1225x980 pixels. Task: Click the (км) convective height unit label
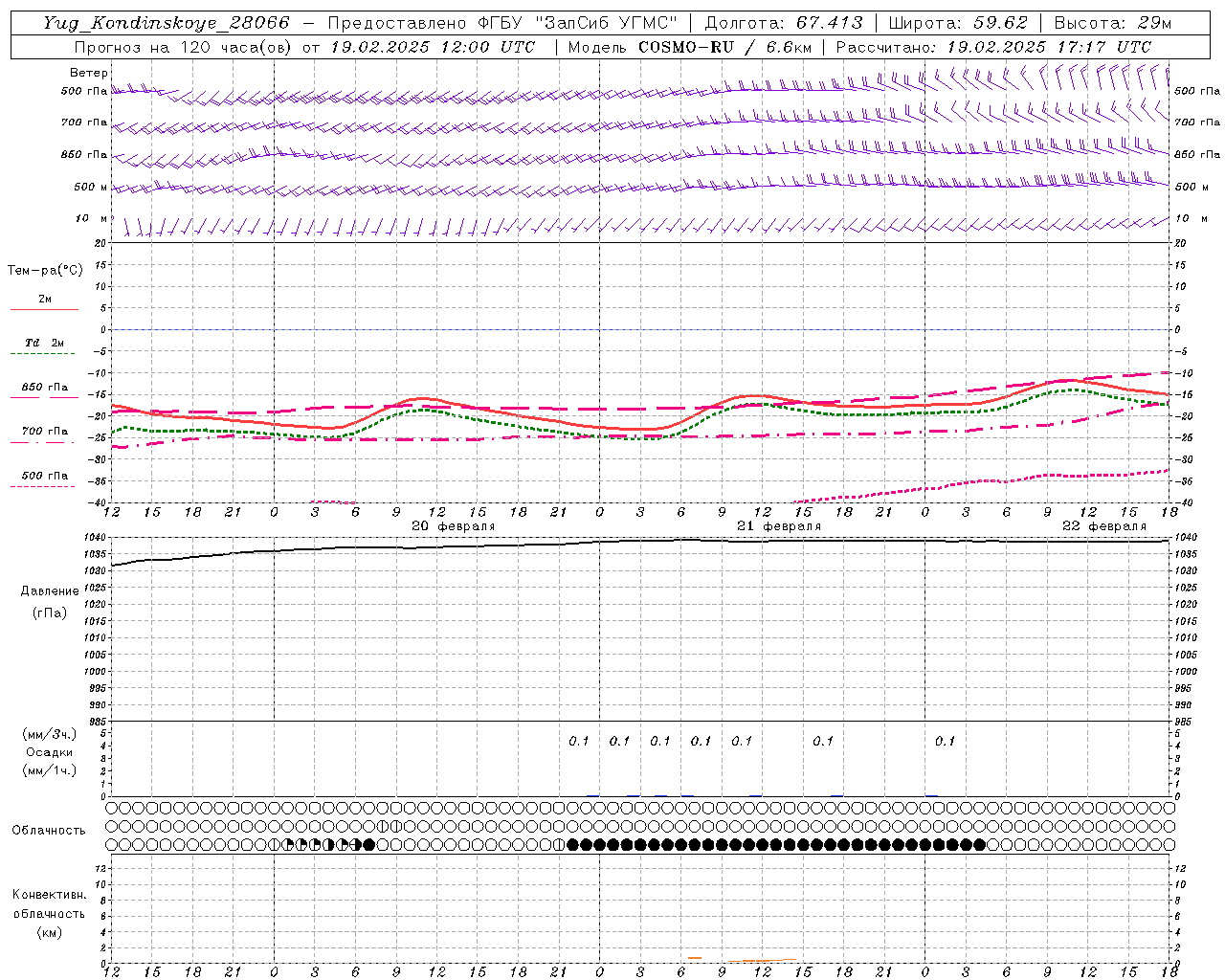49,932
